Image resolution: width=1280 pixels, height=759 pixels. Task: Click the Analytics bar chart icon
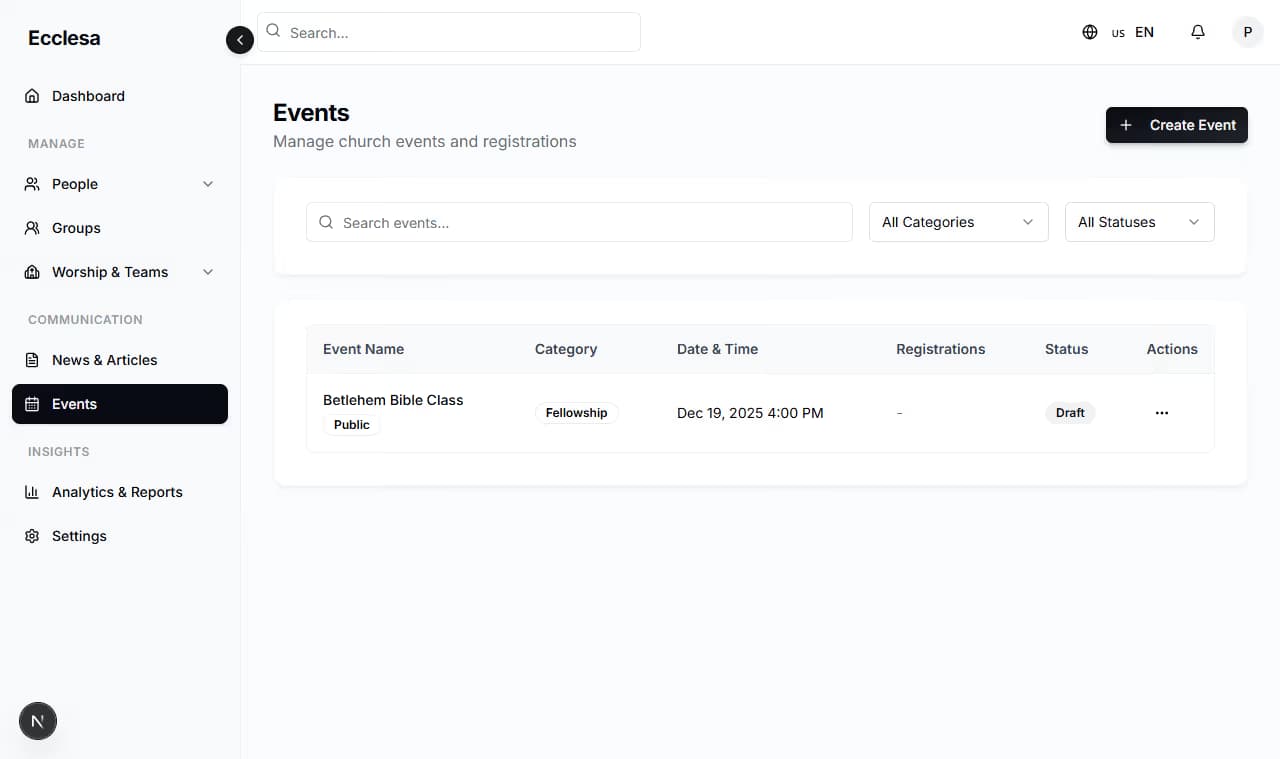32,492
